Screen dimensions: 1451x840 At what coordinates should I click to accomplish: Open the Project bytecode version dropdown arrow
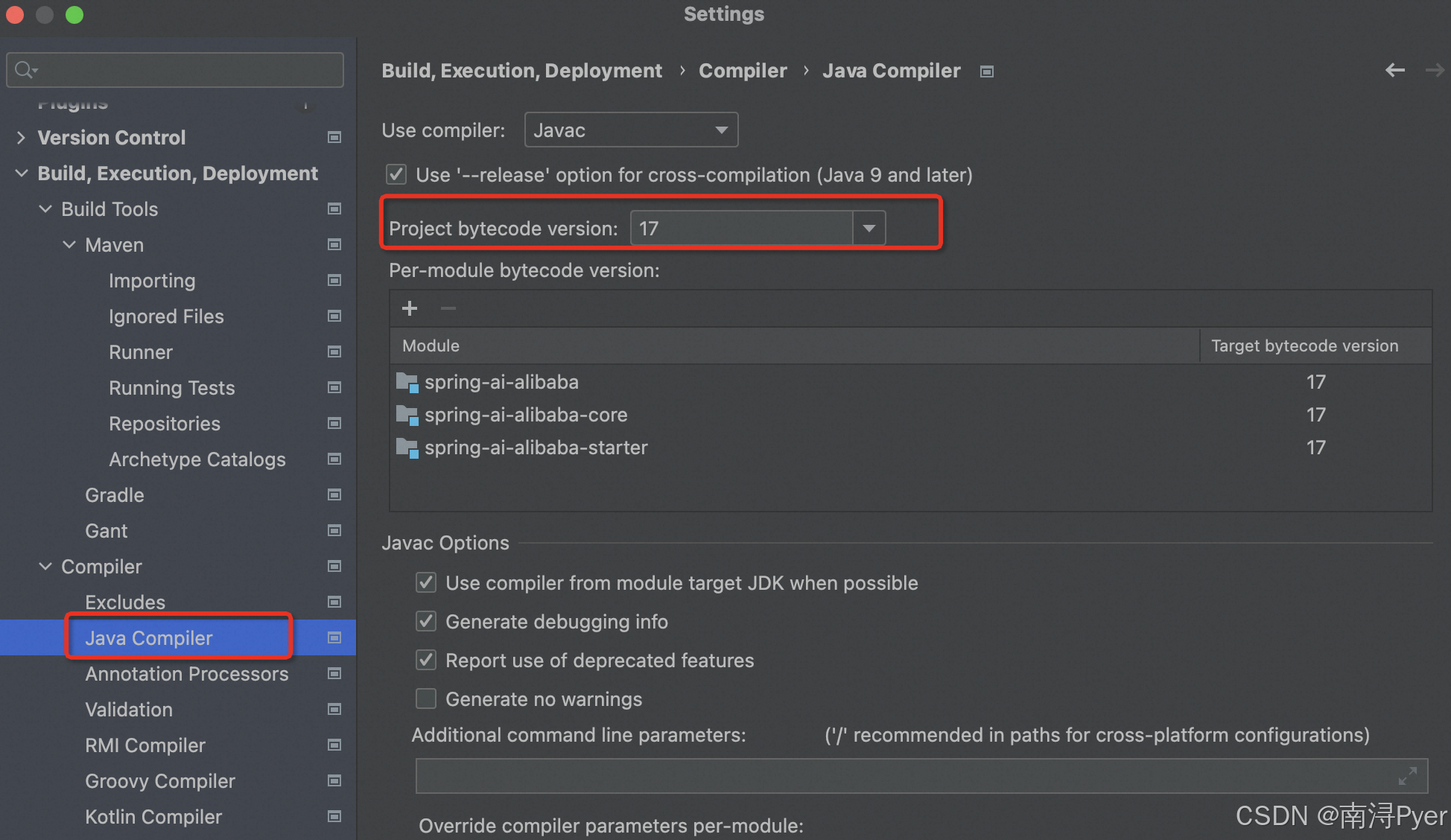[x=869, y=228]
